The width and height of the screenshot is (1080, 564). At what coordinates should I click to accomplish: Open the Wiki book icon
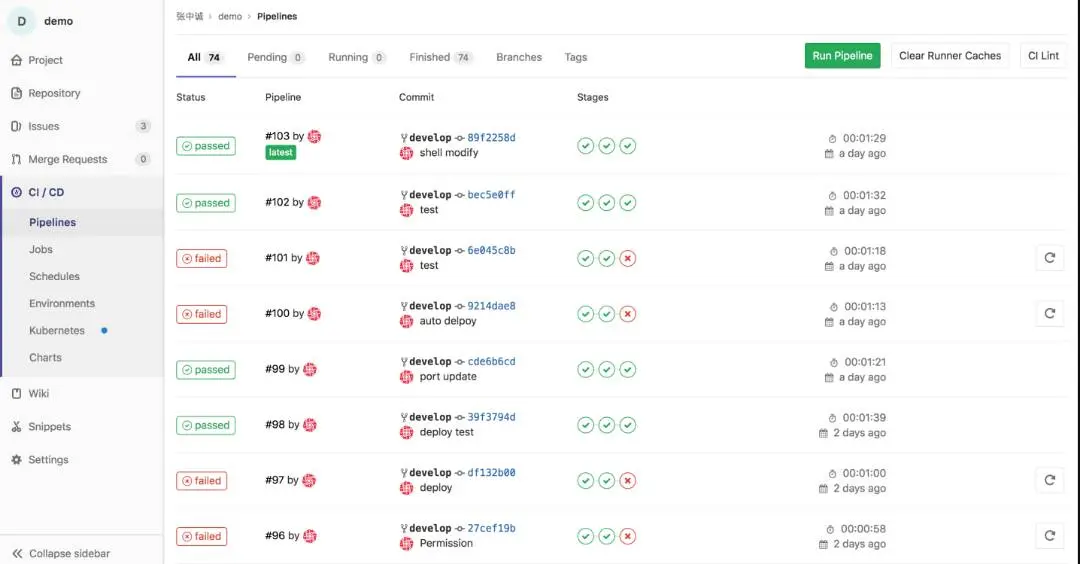point(17,393)
